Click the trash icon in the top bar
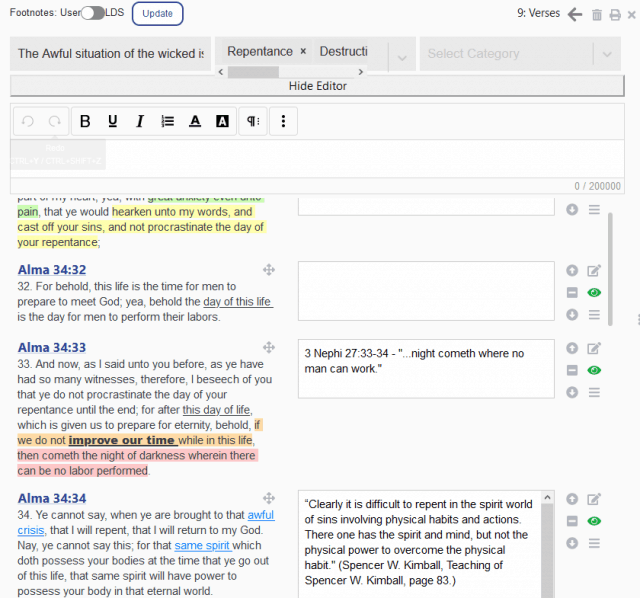This screenshot has height=598, width=640. (596, 14)
